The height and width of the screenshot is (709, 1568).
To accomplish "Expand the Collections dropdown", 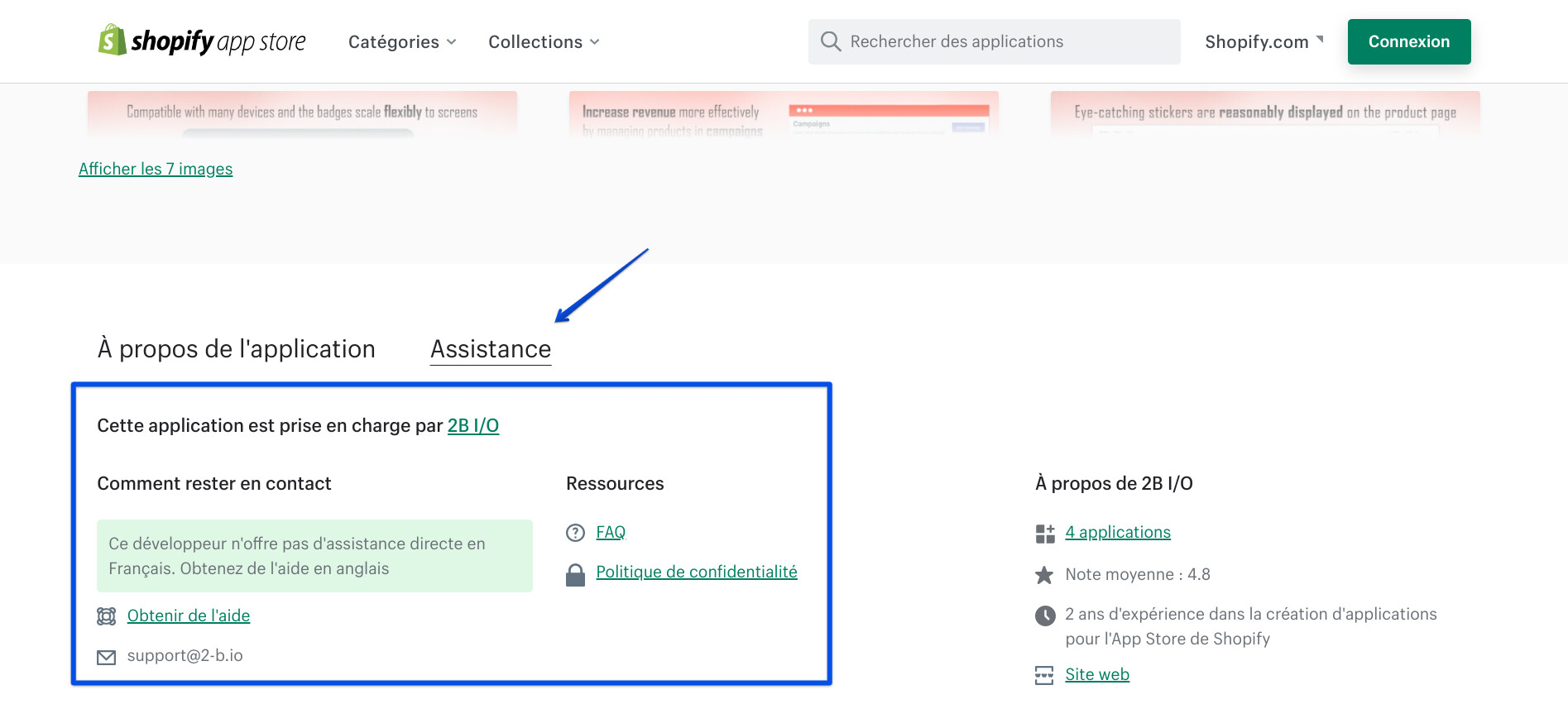I will point(544,42).
